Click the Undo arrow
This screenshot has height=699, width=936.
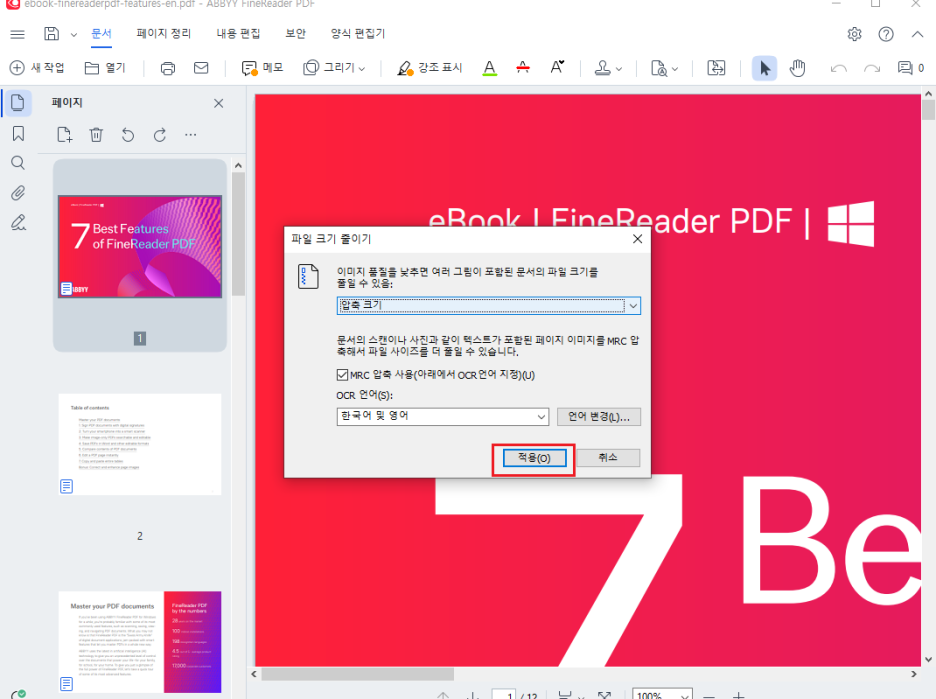coord(839,68)
